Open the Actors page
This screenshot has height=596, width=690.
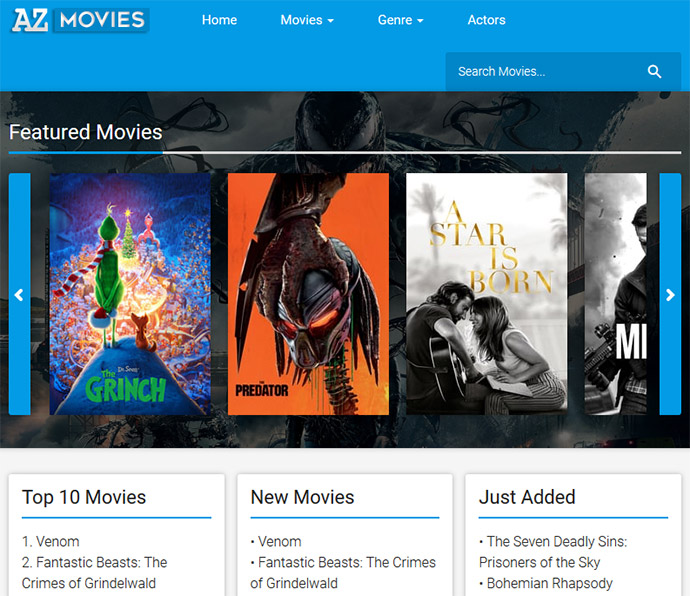click(486, 20)
